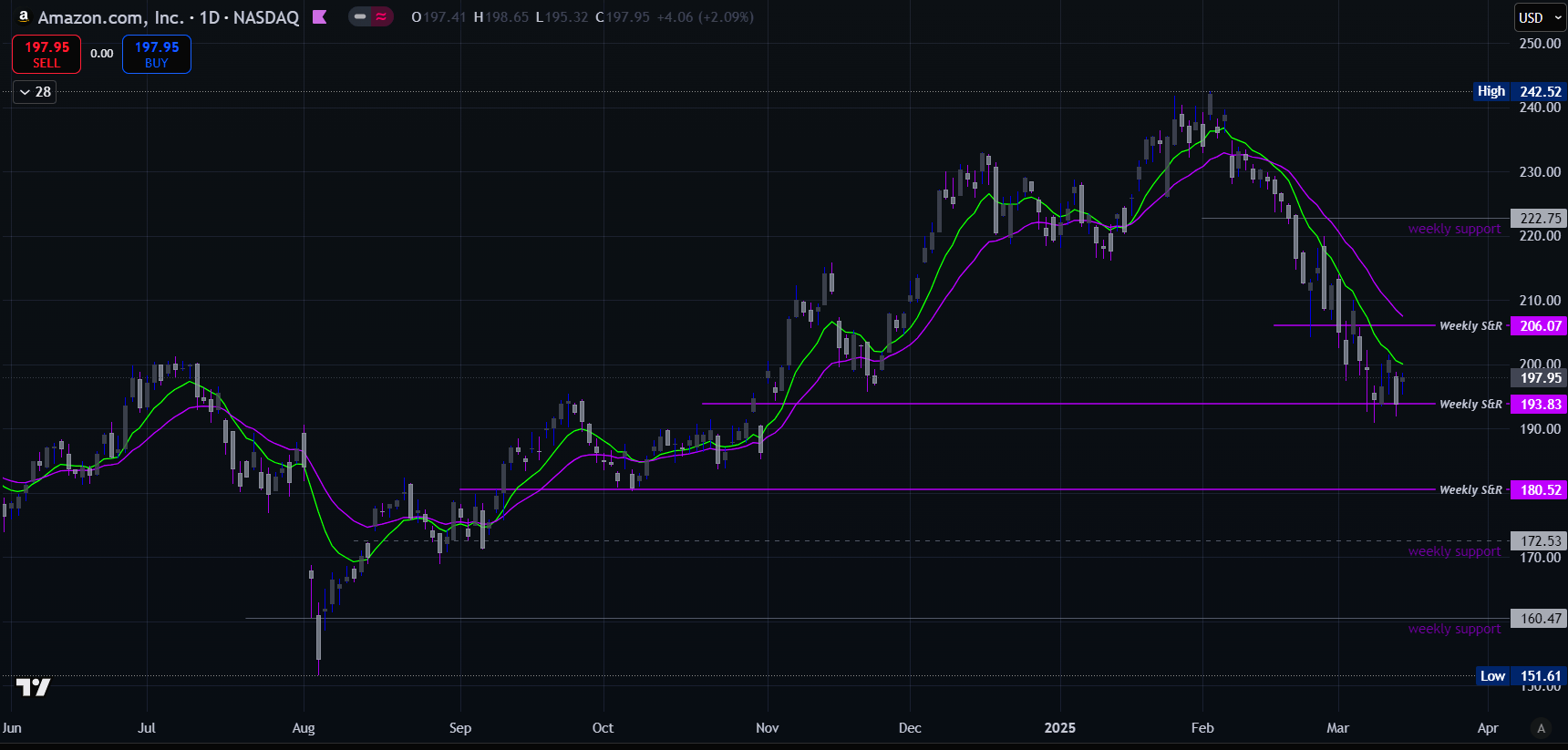Image resolution: width=1568 pixels, height=750 pixels.
Task: Expand the collapsed 28 indicators legend
Action: (35, 92)
